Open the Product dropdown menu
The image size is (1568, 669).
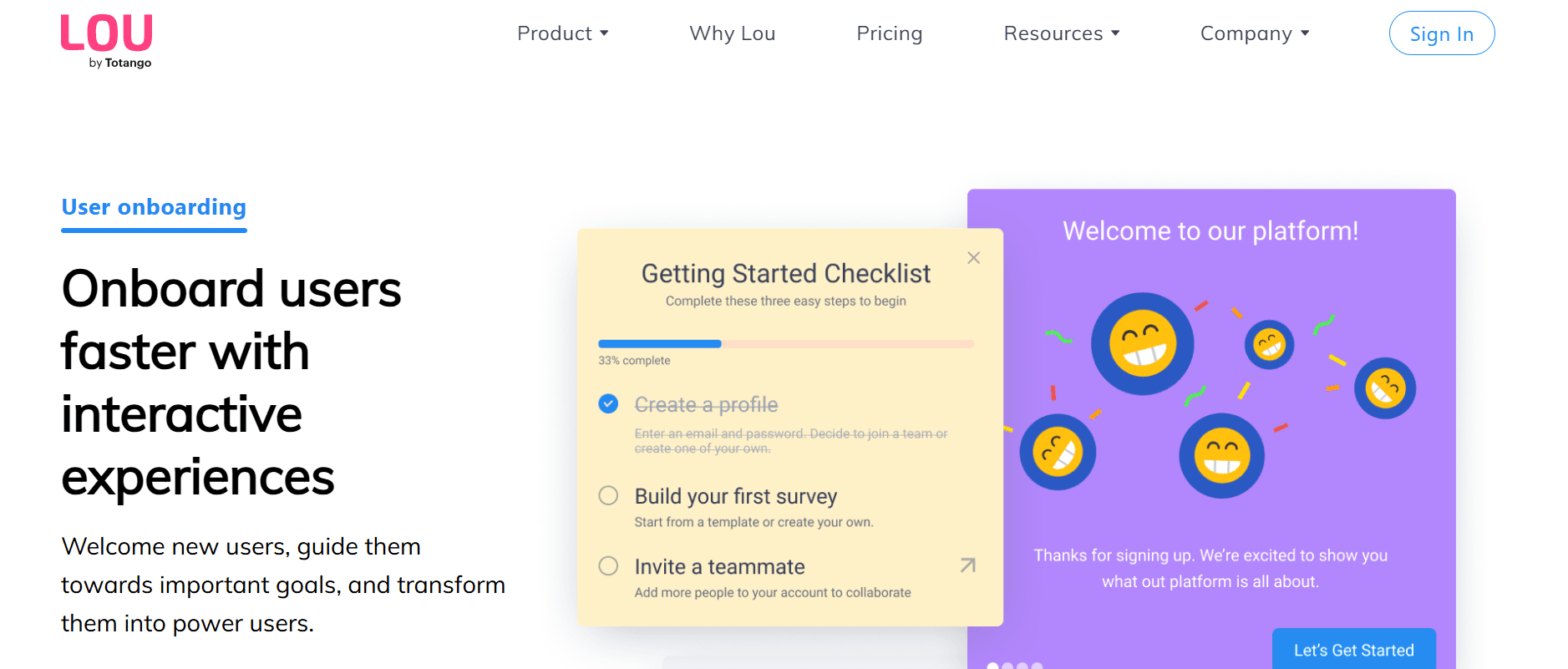pos(563,33)
